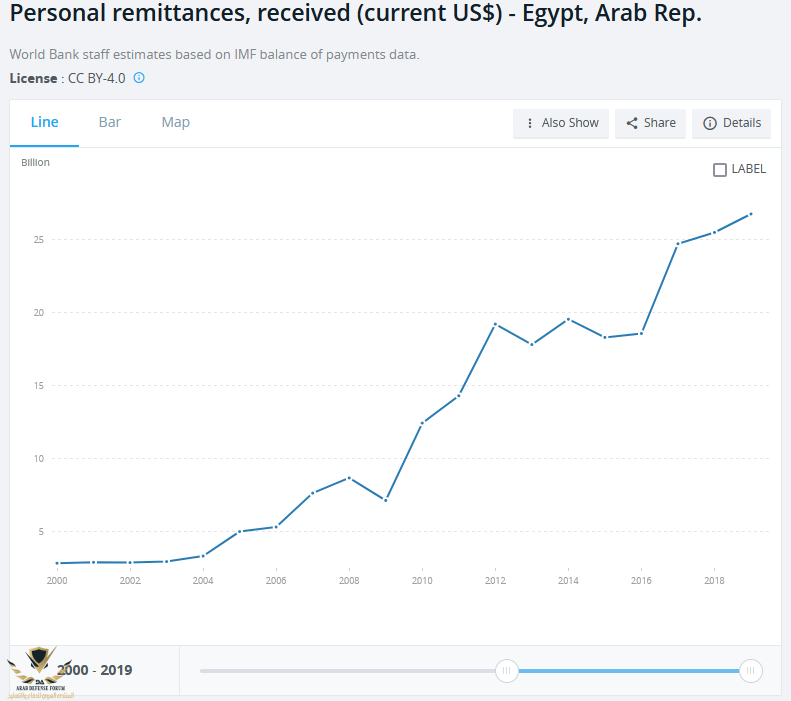Image resolution: width=791 pixels, height=701 pixels.
Task: Select the final 2019 data point
Action: (751, 213)
